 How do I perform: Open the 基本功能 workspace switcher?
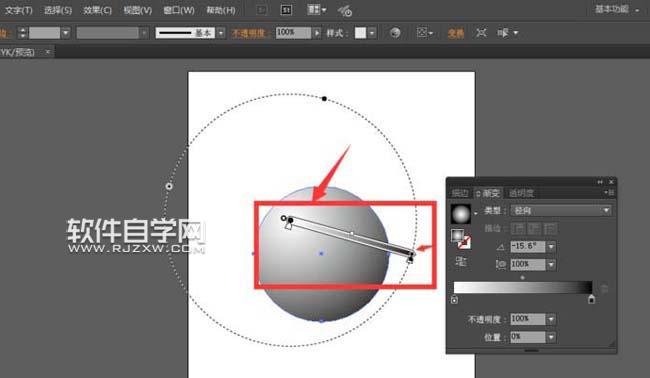coord(616,9)
